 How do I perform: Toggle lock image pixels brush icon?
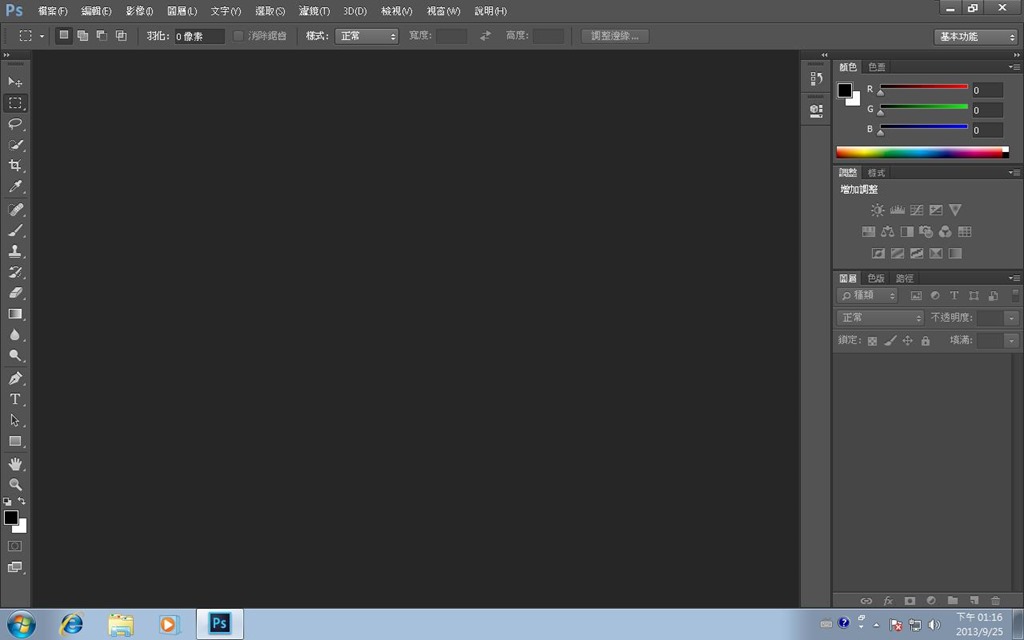889,341
